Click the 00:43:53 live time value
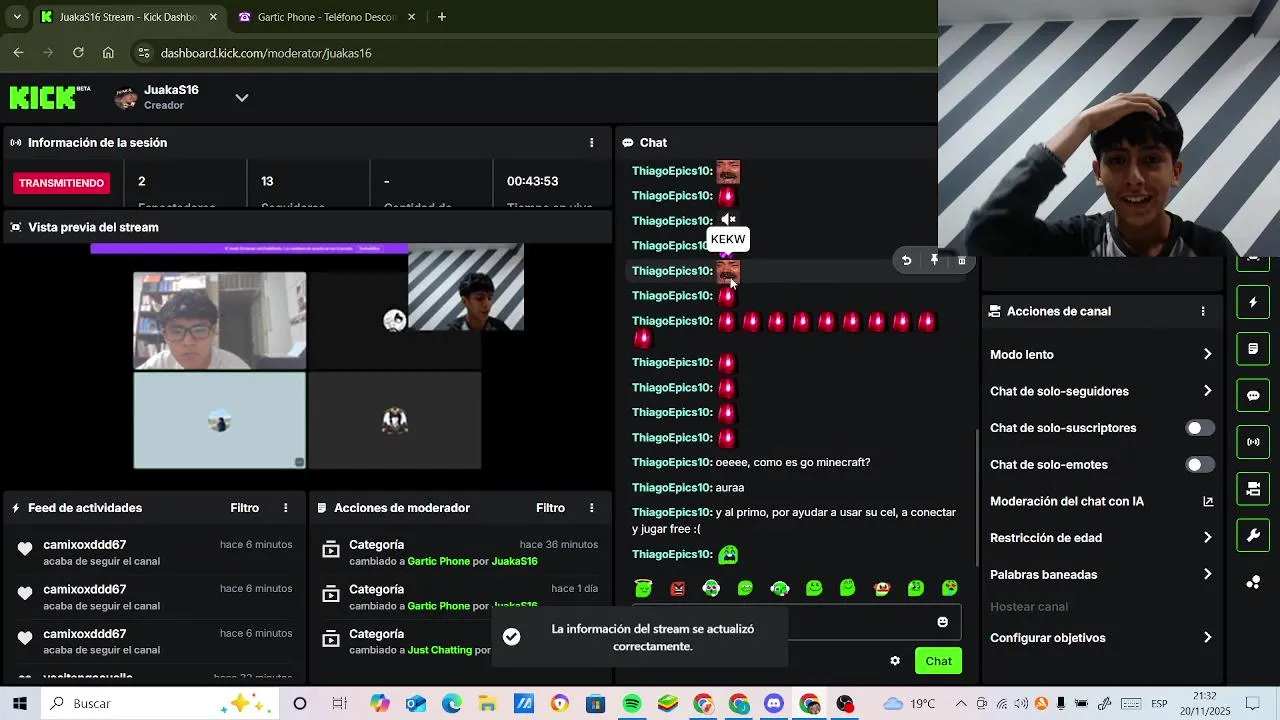The height and width of the screenshot is (720, 1280). pos(532,181)
